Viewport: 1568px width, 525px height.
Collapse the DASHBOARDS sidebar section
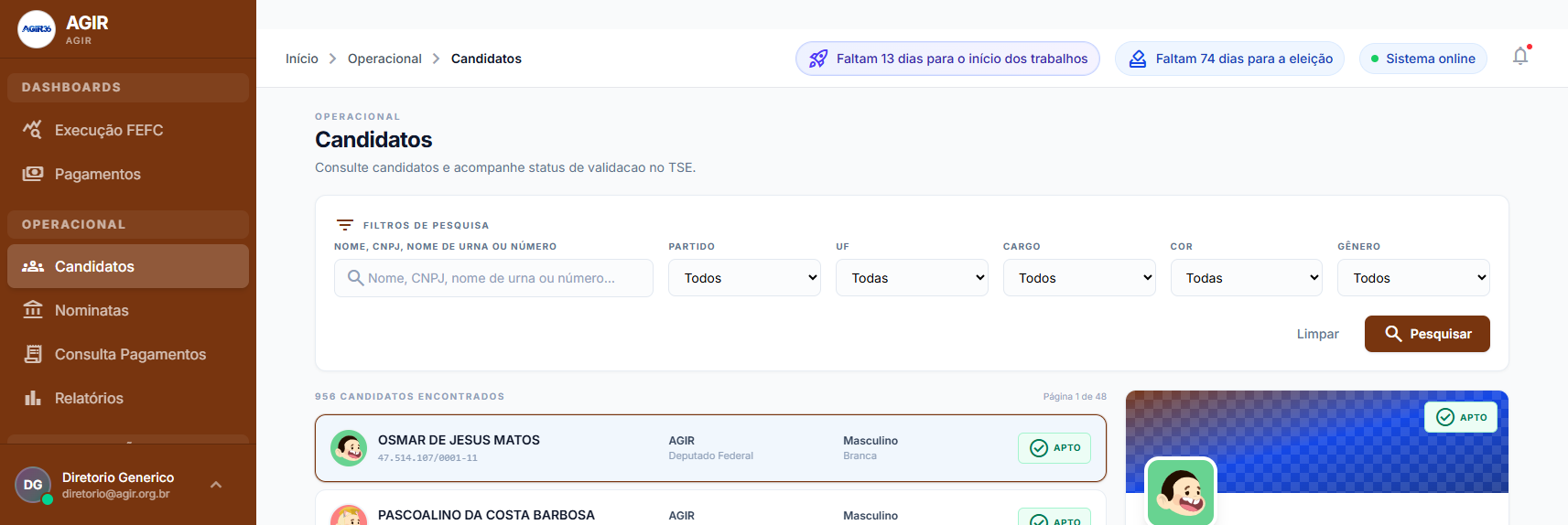128,88
